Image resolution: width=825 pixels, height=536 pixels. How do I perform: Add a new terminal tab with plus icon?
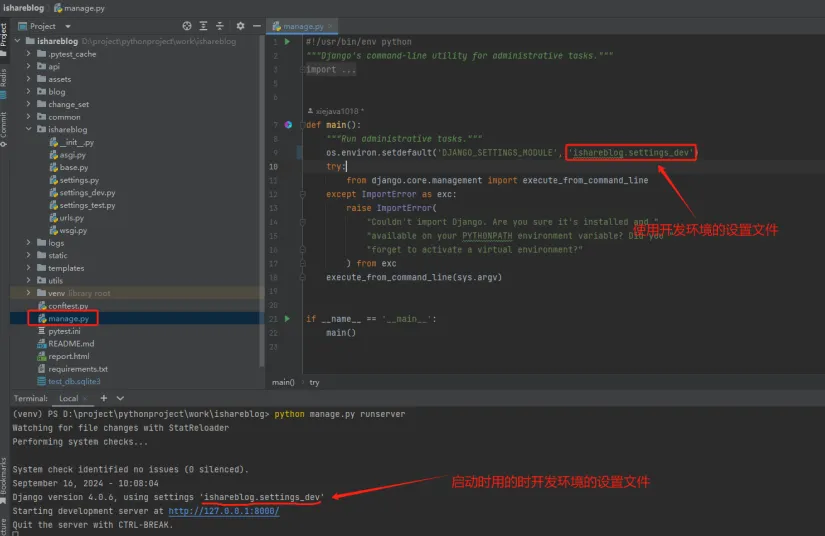(104, 398)
